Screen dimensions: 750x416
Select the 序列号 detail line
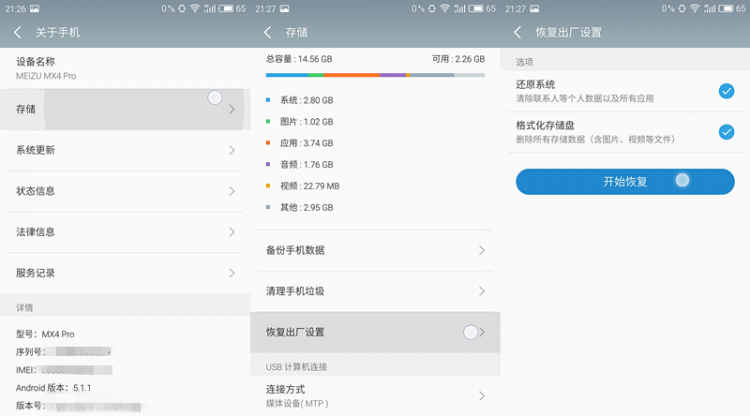[64, 352]
